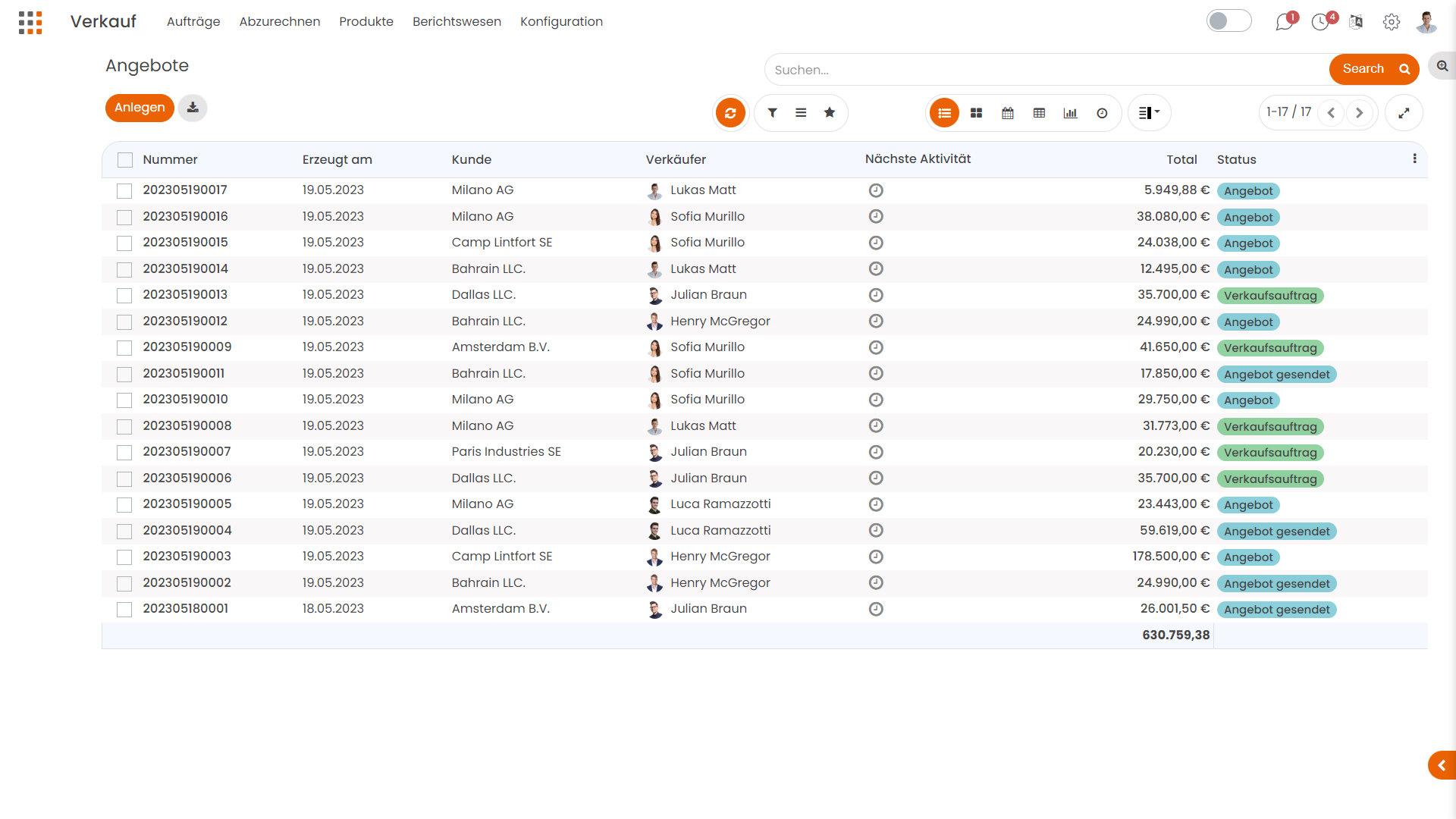Click Angebot gesendet status of order 202305190011
Screen dimensions: 1456x819
pyautogui.click(x=1276, y=375)
